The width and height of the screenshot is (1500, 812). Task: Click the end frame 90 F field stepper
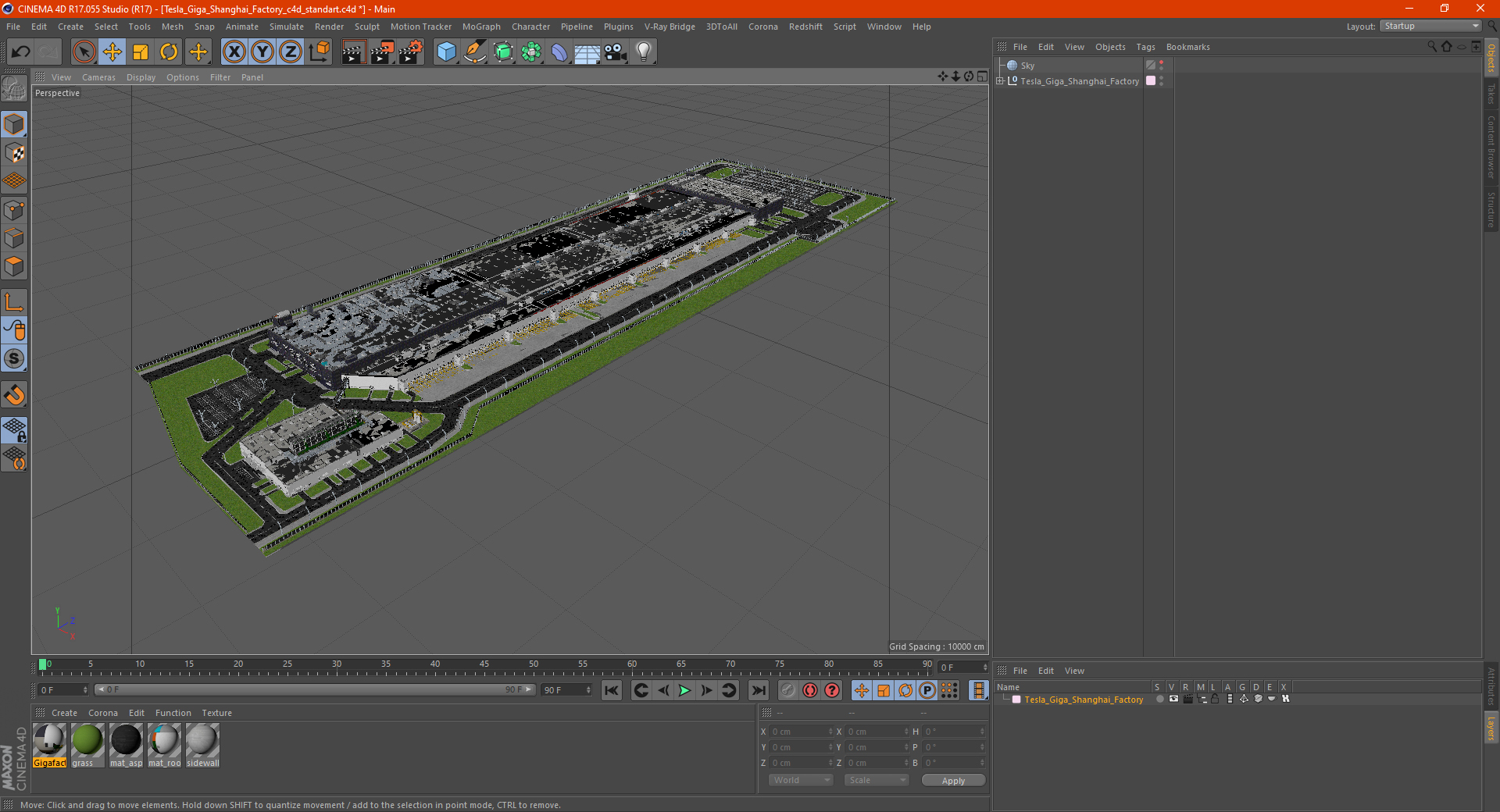[588, 690]
